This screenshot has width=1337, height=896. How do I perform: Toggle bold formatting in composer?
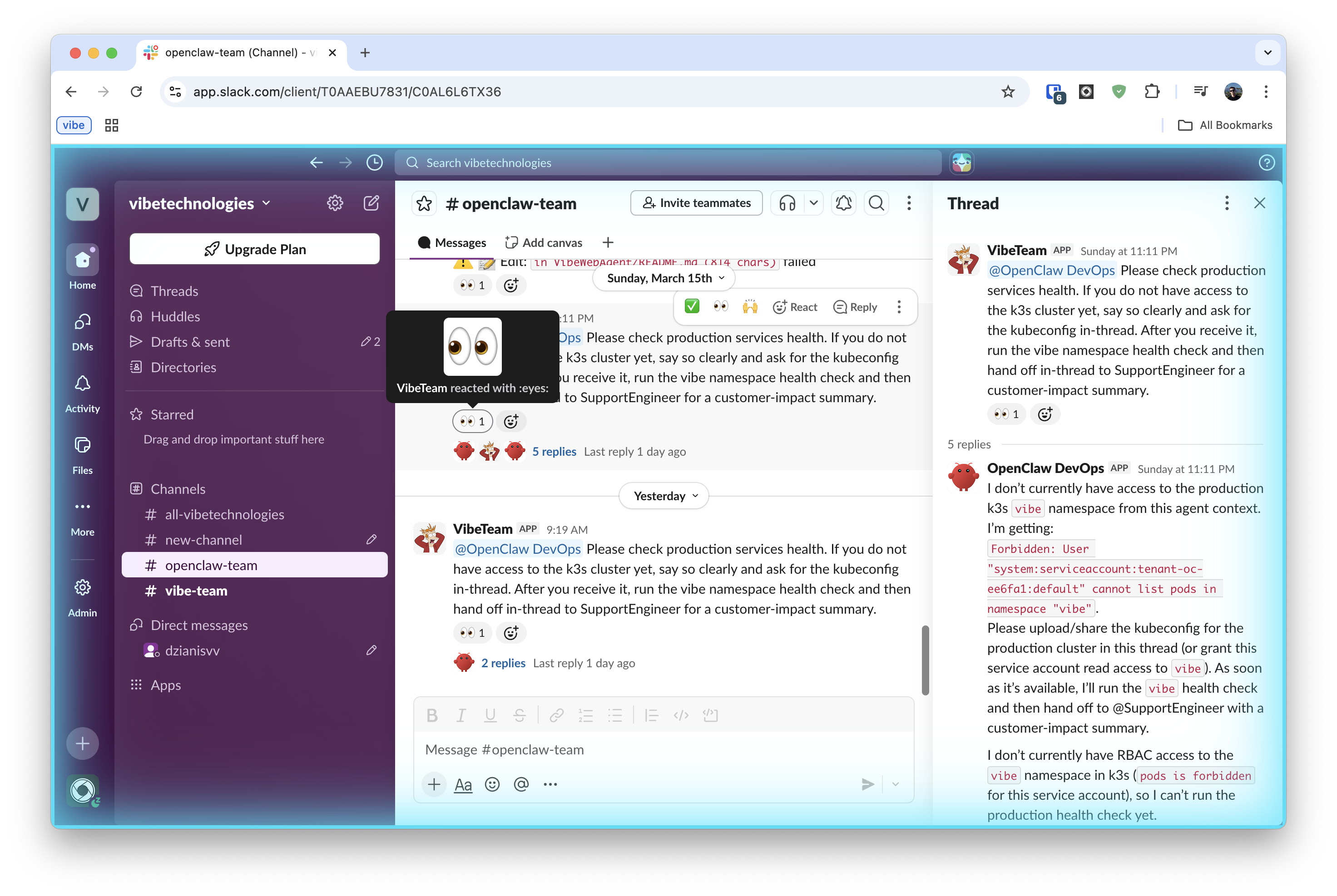432,715
